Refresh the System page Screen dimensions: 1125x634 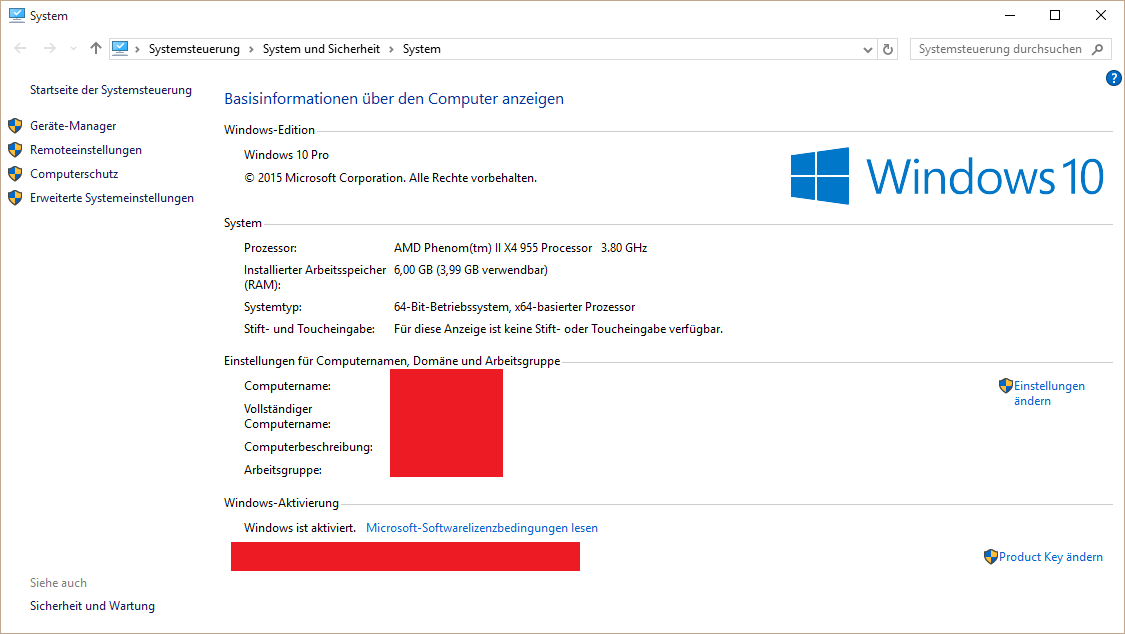[888, 49]
